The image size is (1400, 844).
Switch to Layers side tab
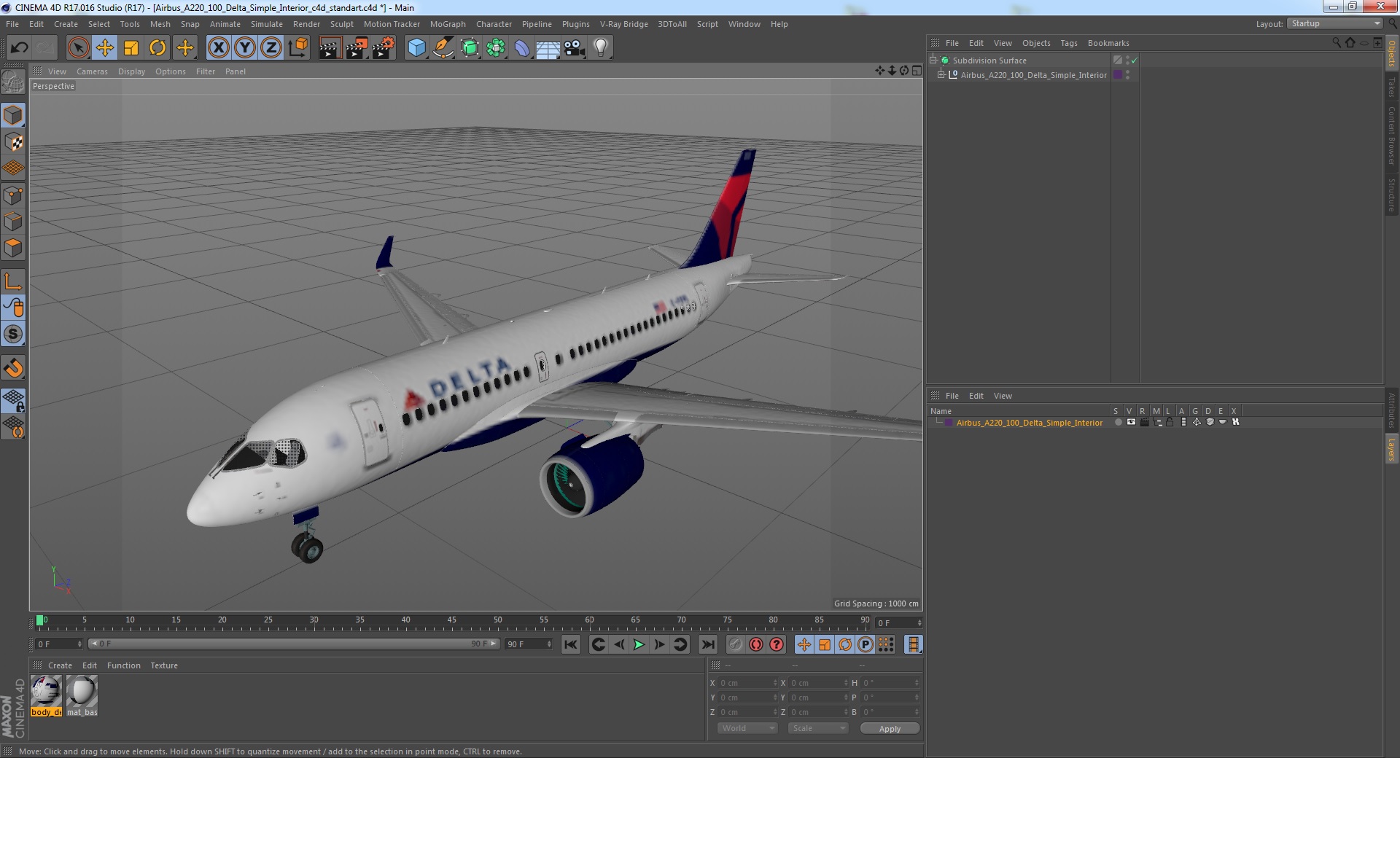(1391, 449)
